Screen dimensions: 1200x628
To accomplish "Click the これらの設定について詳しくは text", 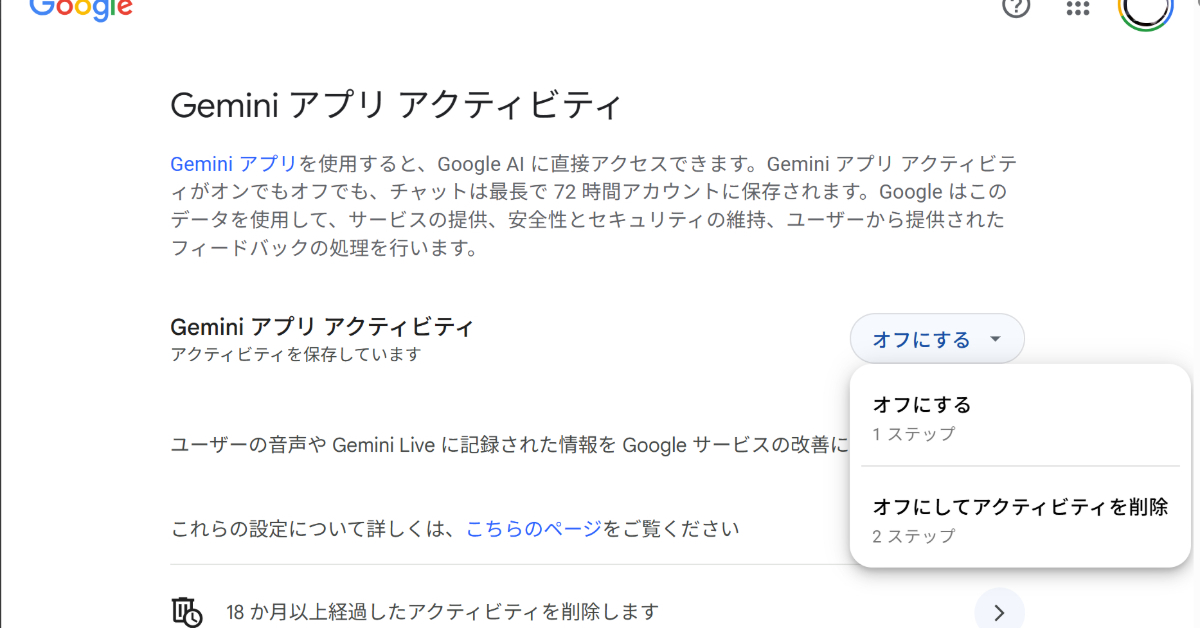I will coord(315,528).
